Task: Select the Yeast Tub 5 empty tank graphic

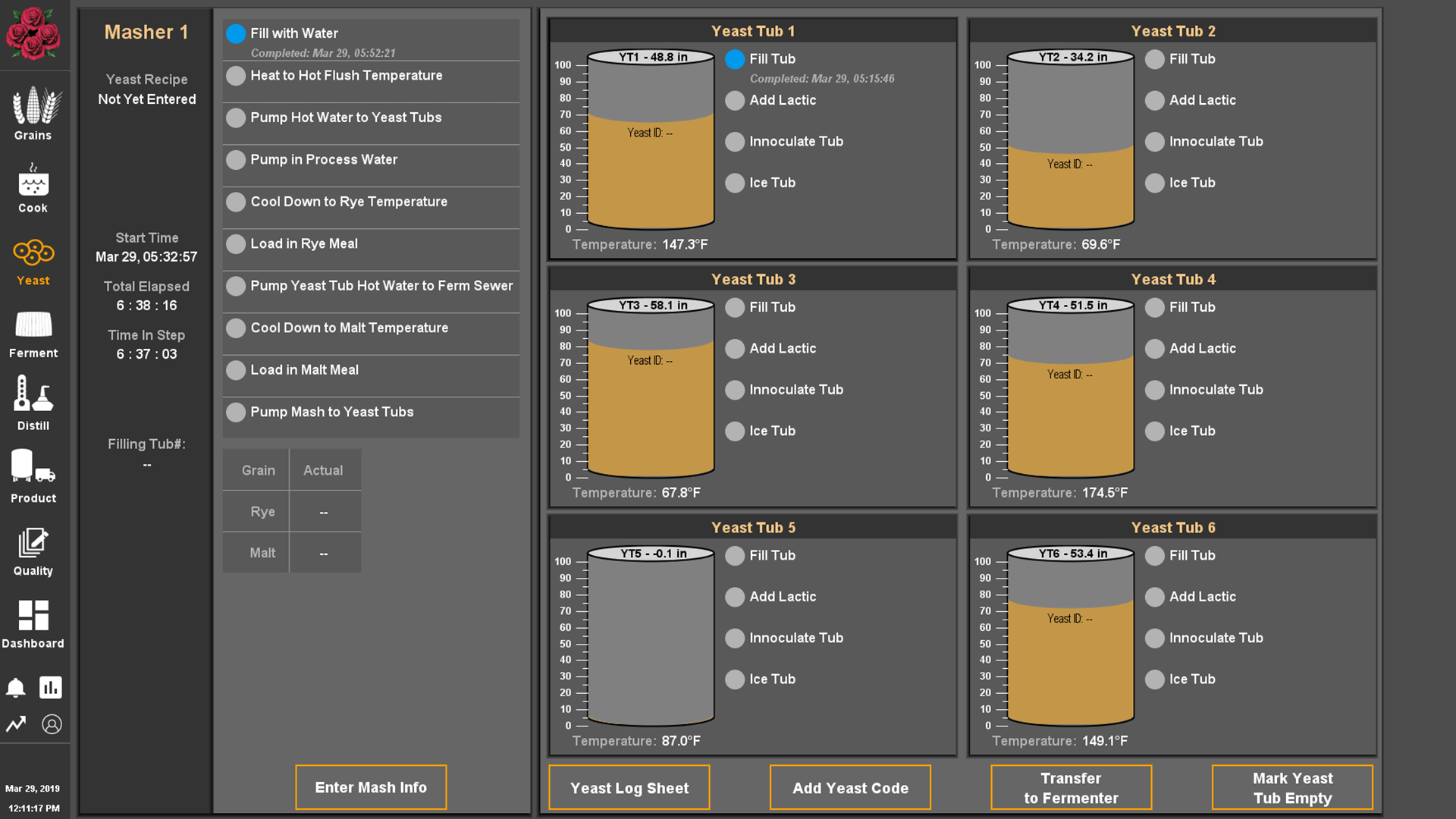Action: pos(651,637)
